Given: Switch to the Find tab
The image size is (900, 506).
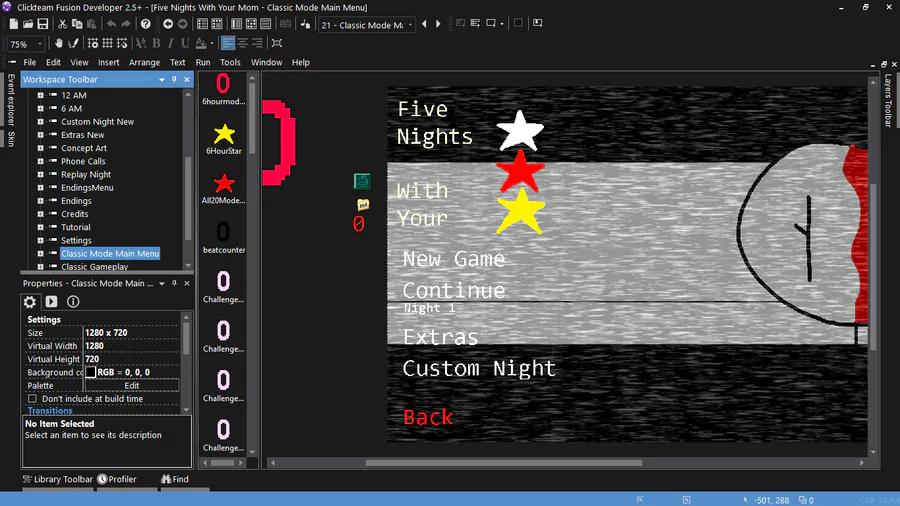Looking at the screenshot, I should coord(175,479).
